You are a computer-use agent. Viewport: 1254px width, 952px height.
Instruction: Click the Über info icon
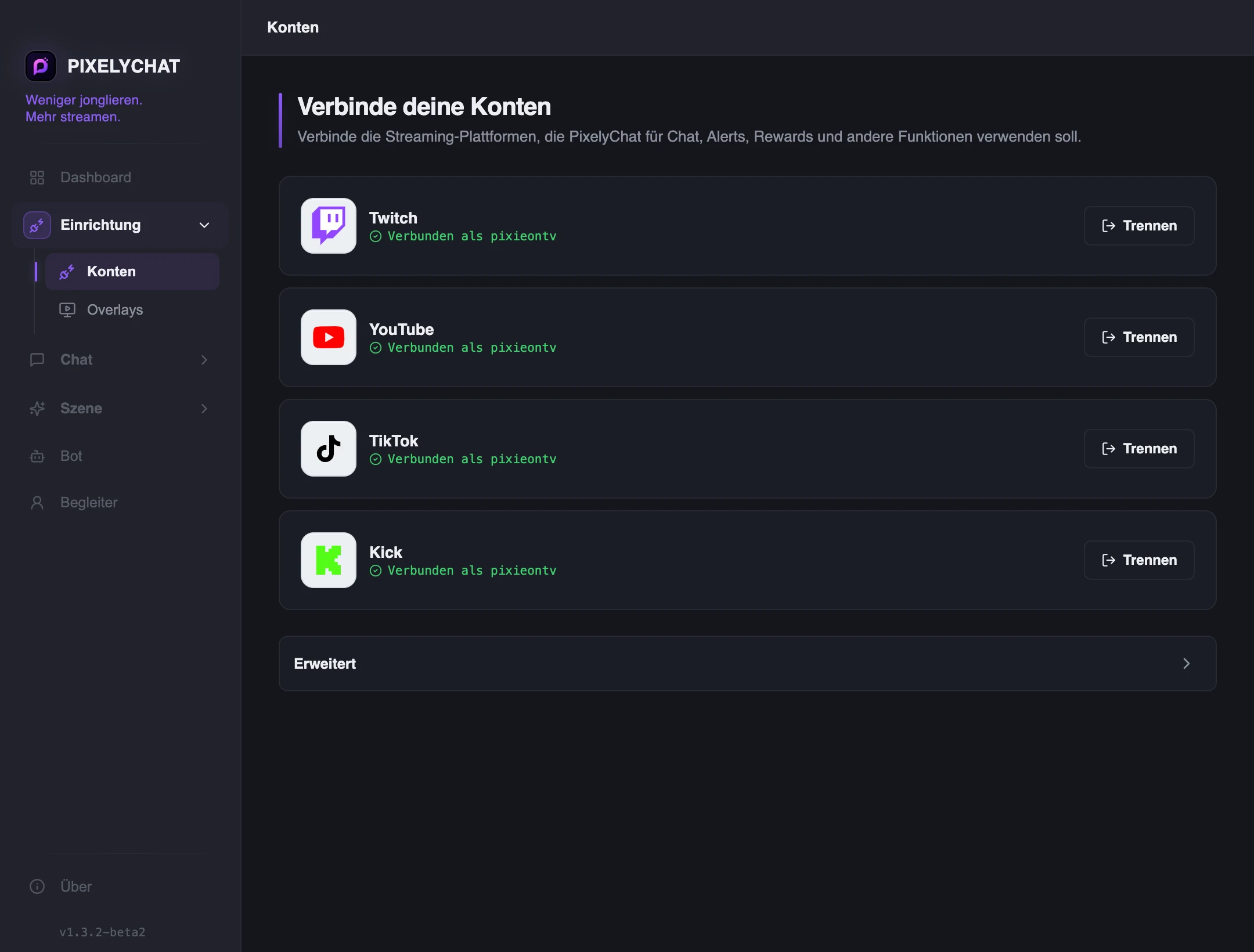pyautogui.click(x=37, y=887)
